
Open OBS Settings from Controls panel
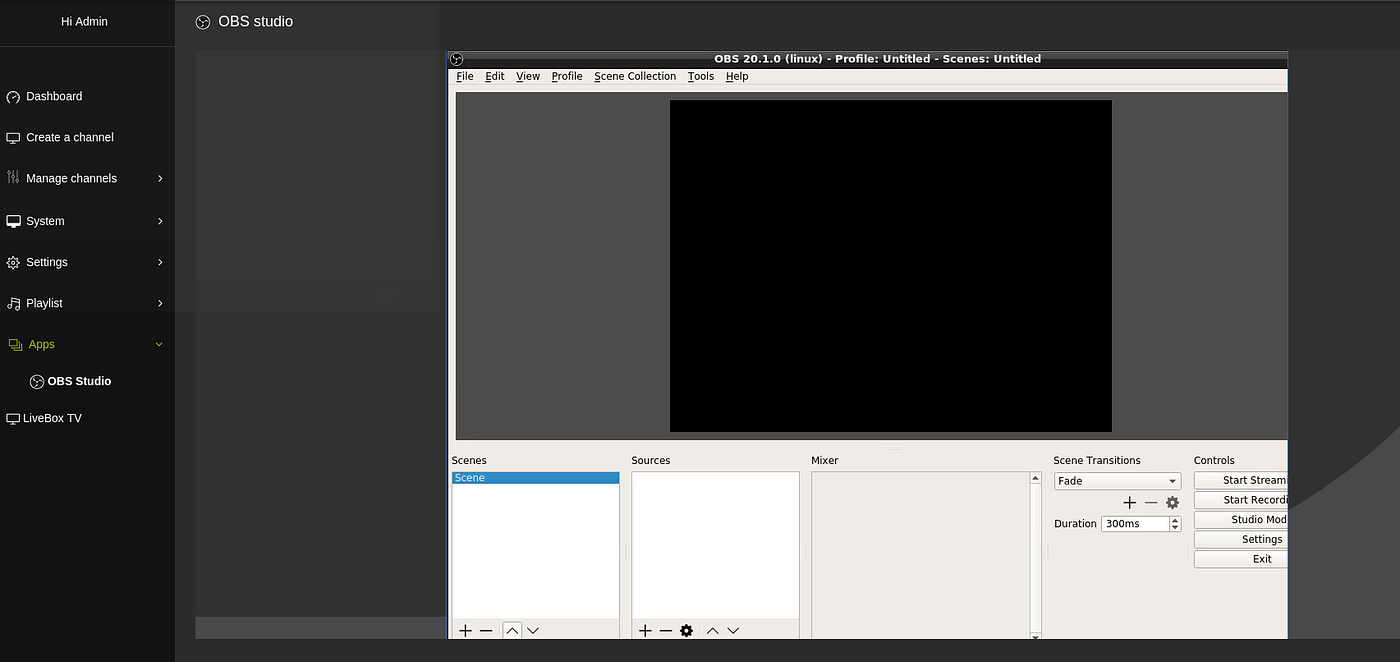(1241, 540)
